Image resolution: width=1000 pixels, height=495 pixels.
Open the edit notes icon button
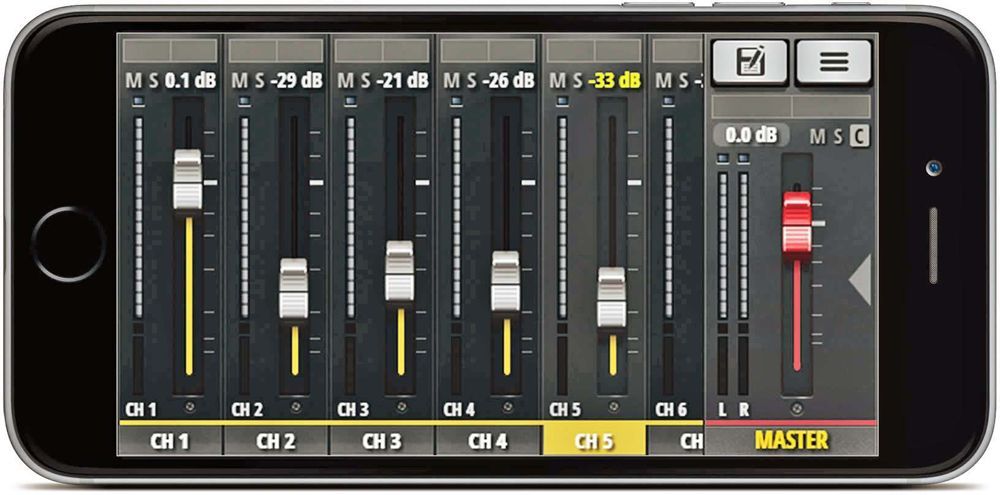coord(750,61)
